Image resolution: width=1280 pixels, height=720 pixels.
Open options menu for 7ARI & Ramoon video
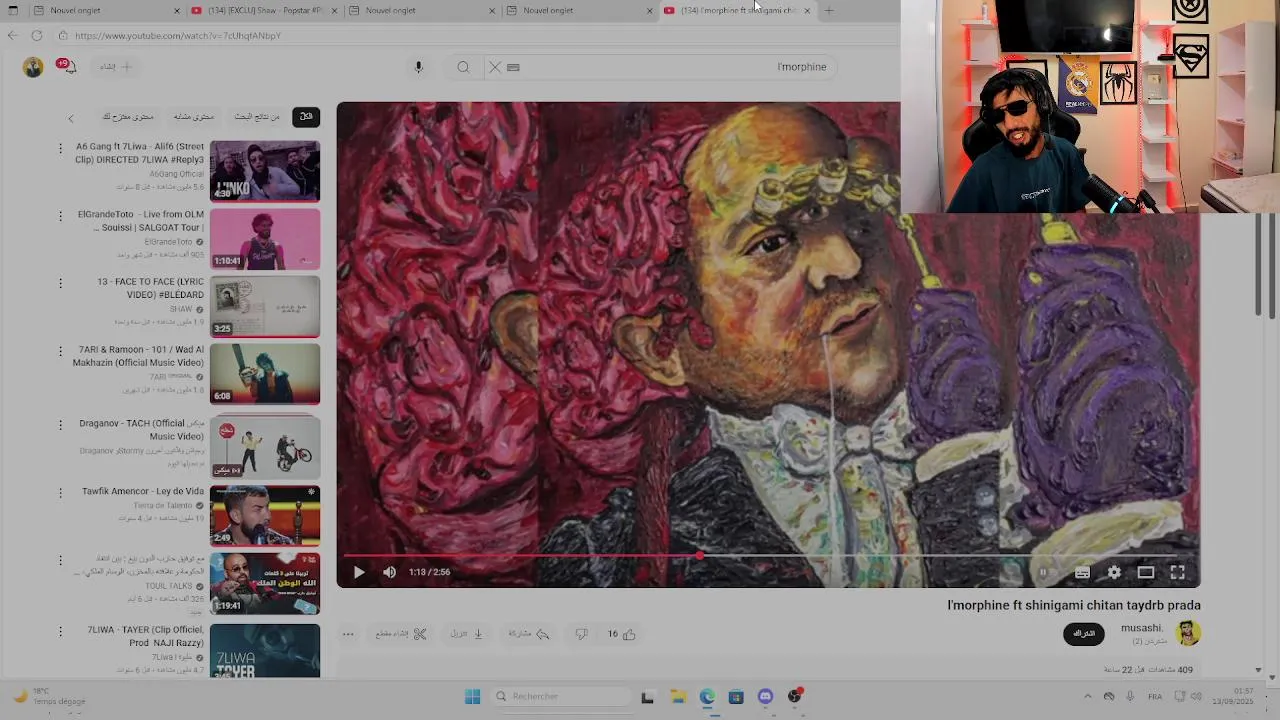[60, 351]
